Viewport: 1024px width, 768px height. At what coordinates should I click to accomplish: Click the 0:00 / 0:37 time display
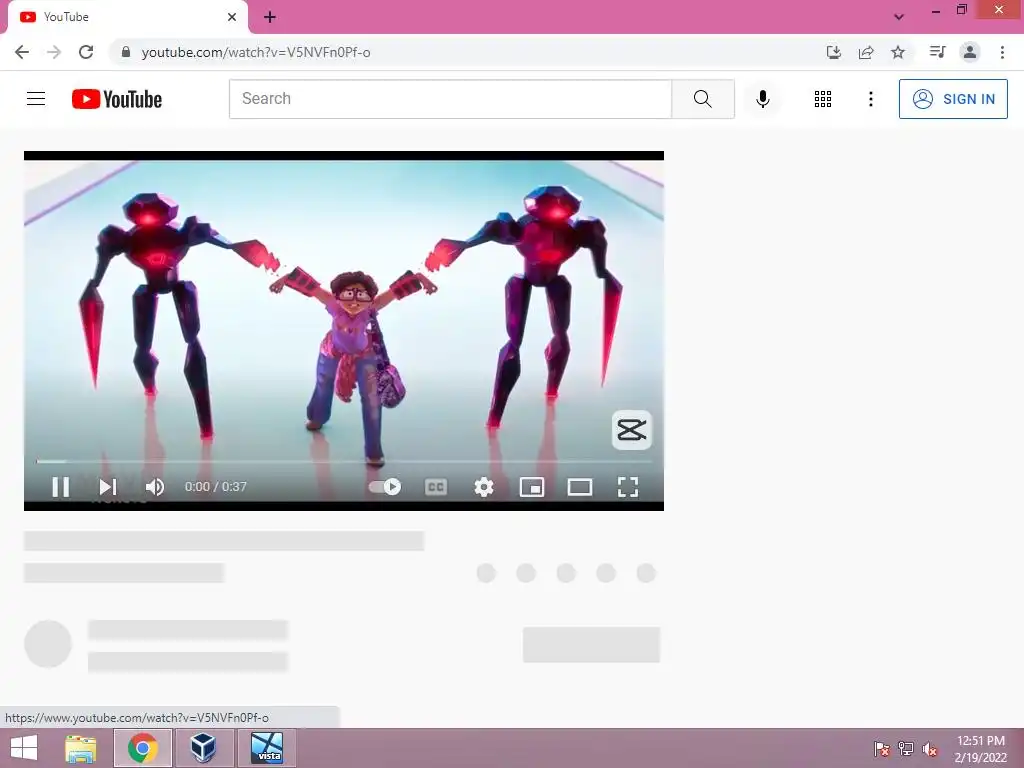(x=216, y=487)
